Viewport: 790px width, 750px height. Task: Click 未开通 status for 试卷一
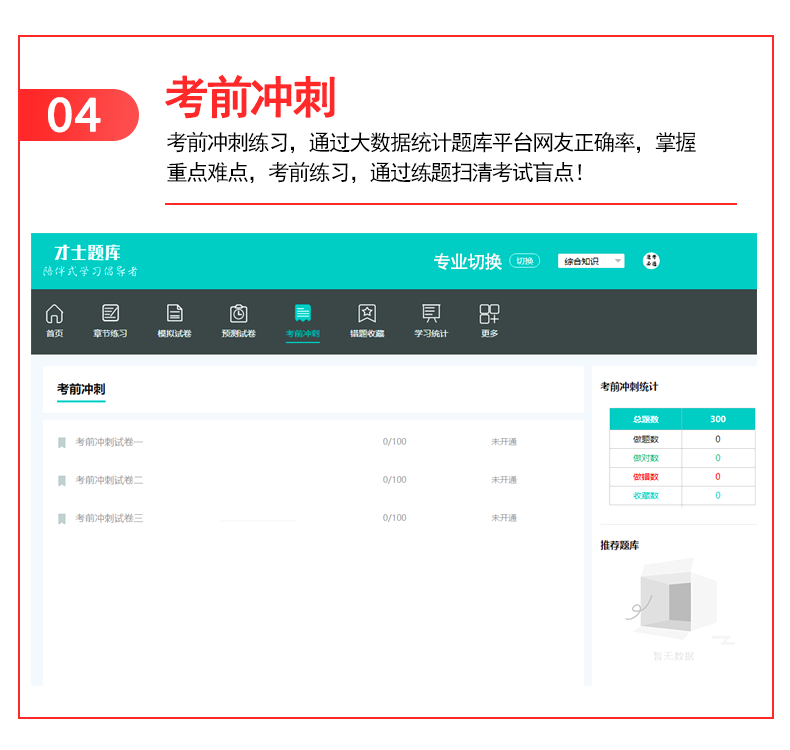coord(504,442)
